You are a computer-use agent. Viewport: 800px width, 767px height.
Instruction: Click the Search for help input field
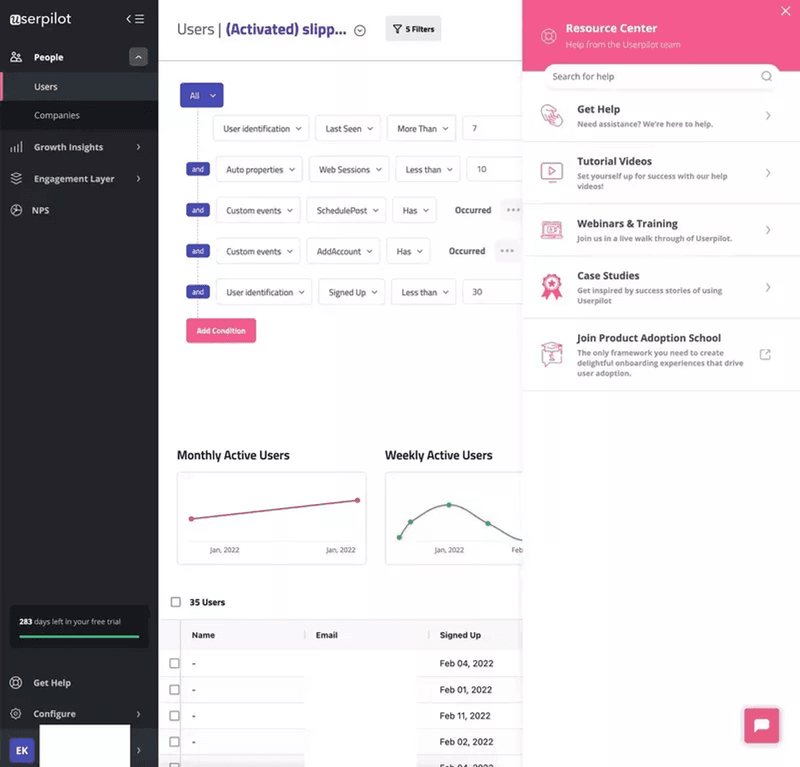pos(650,76)
